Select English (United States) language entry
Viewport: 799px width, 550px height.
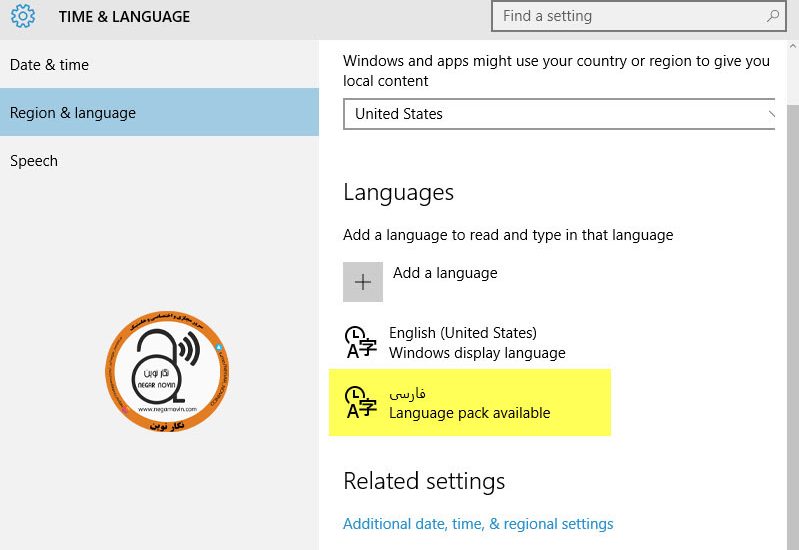(469, 343)
